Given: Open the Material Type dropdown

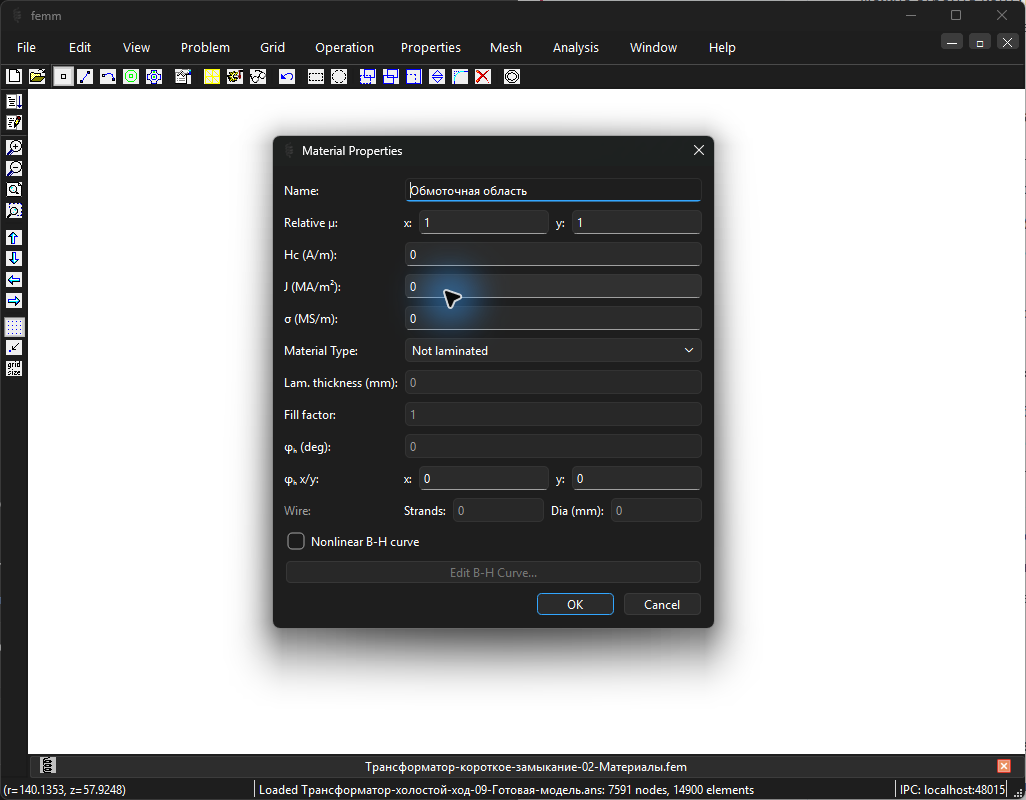Looking at the screenshot, I should tap(553, 351).
